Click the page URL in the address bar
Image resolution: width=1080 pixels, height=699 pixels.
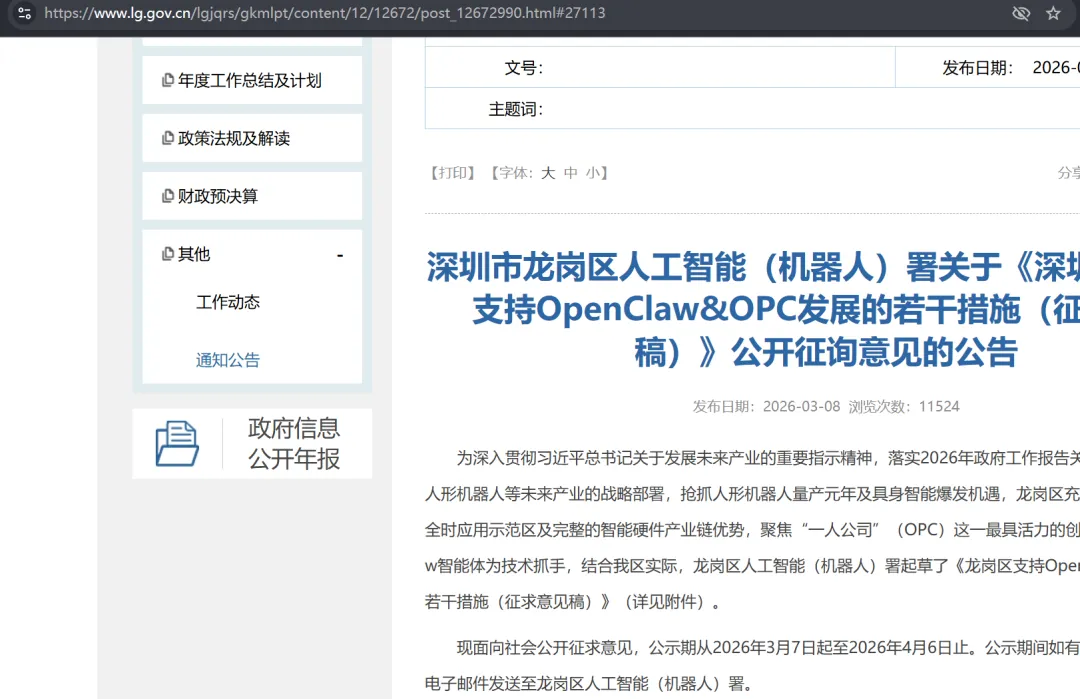(324, 13)
